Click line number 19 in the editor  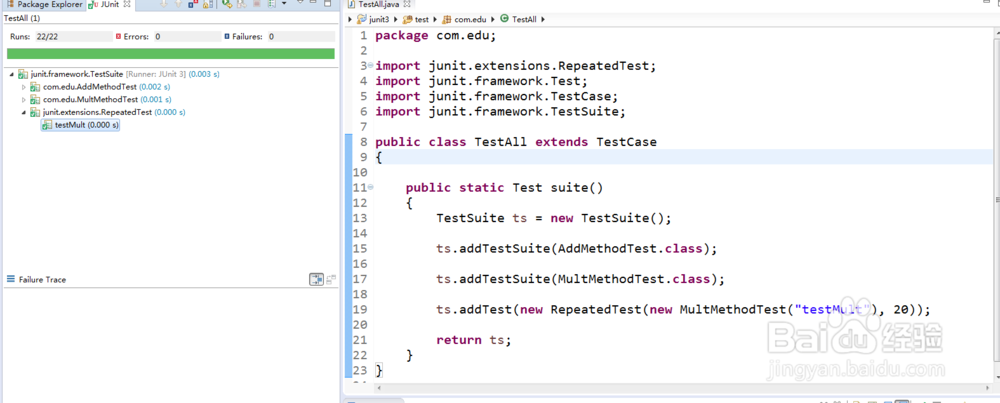(x=359, y=310)
